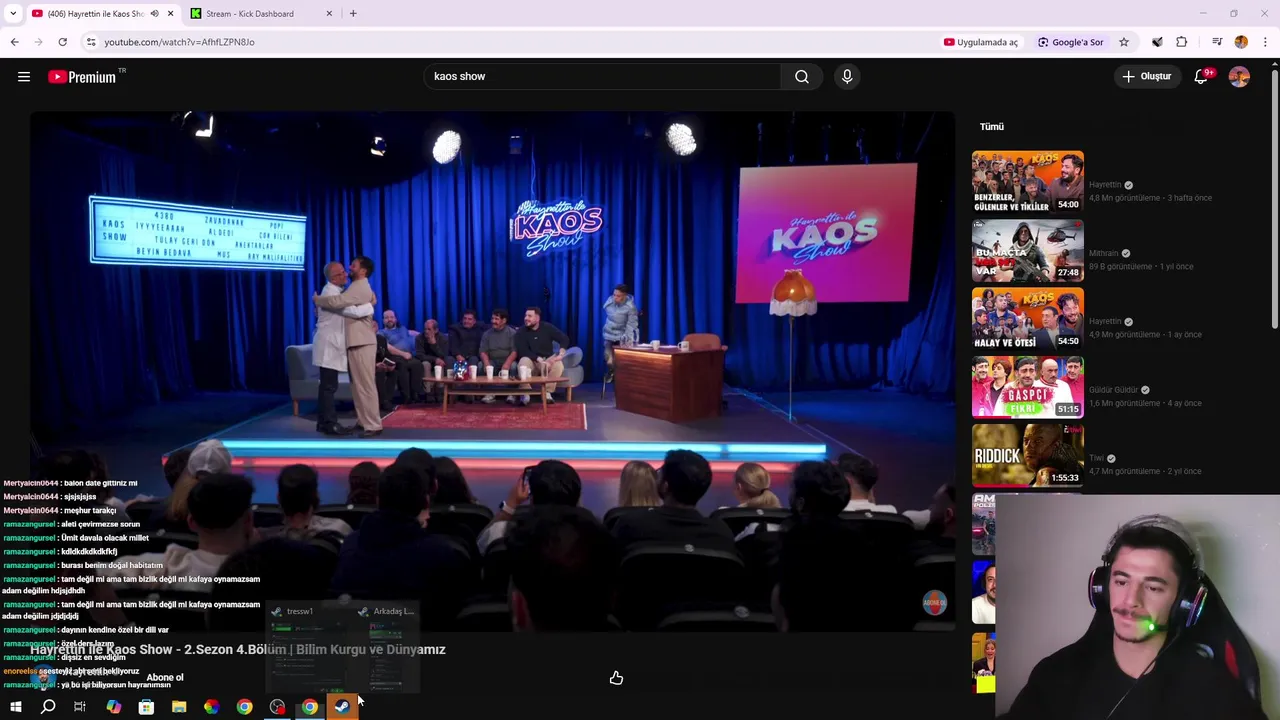Focus the 'kaos show' search box
The width and height of the screenshot is (1280, 720).
(604, 77)
